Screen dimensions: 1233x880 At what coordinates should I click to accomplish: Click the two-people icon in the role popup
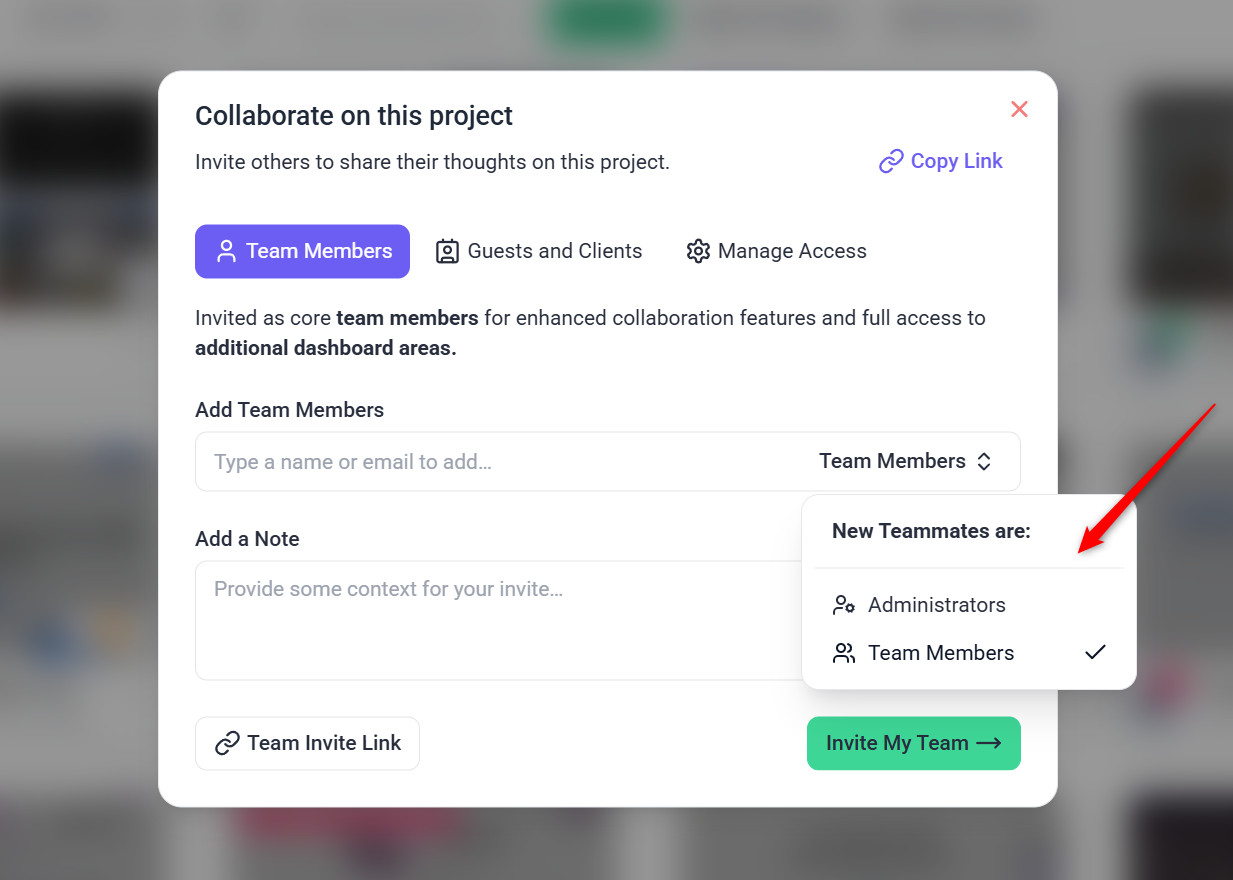pyautogui.click(x=844, y=653)
